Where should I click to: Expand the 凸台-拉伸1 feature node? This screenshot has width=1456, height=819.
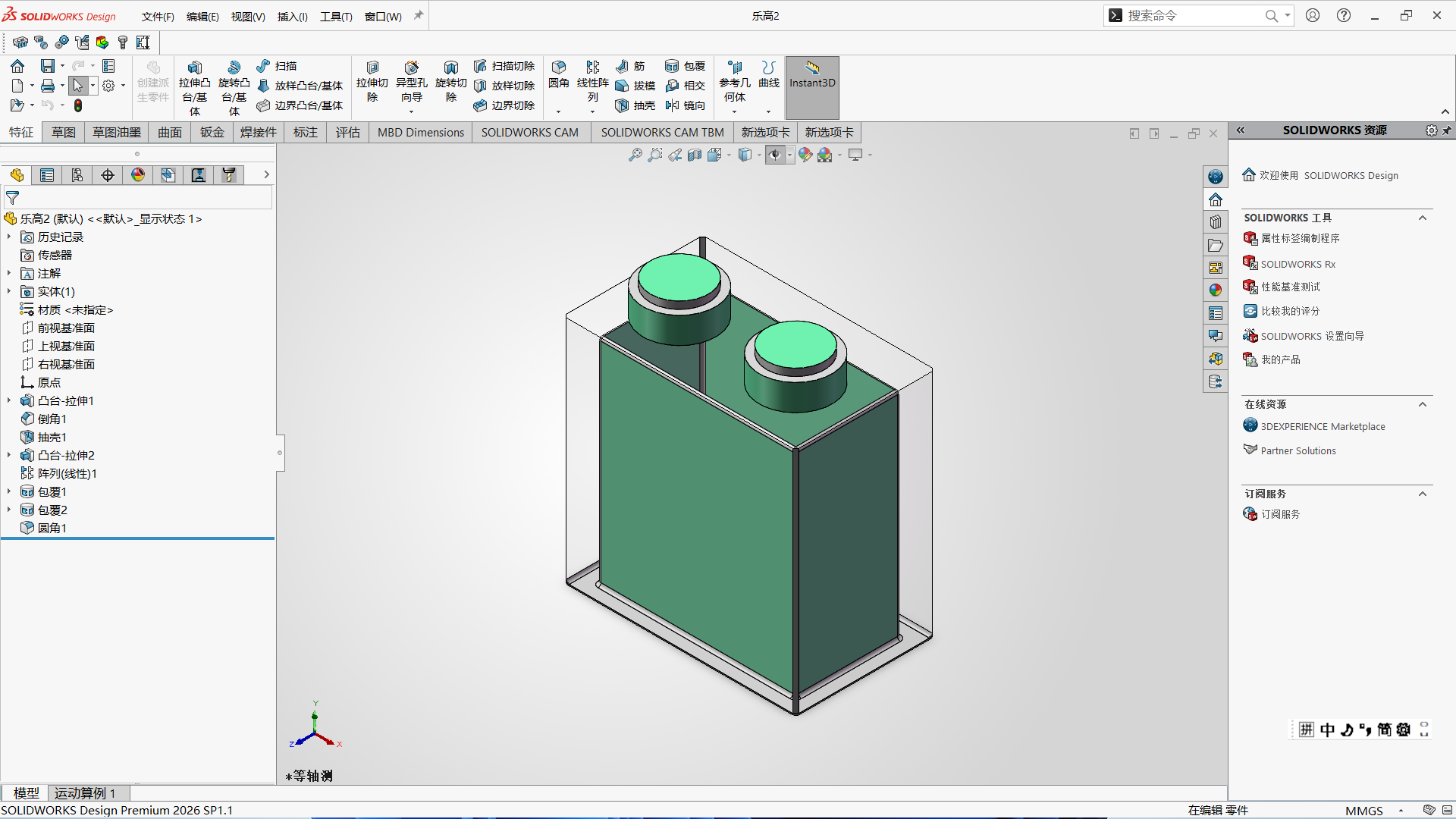(x=9, y=400)
